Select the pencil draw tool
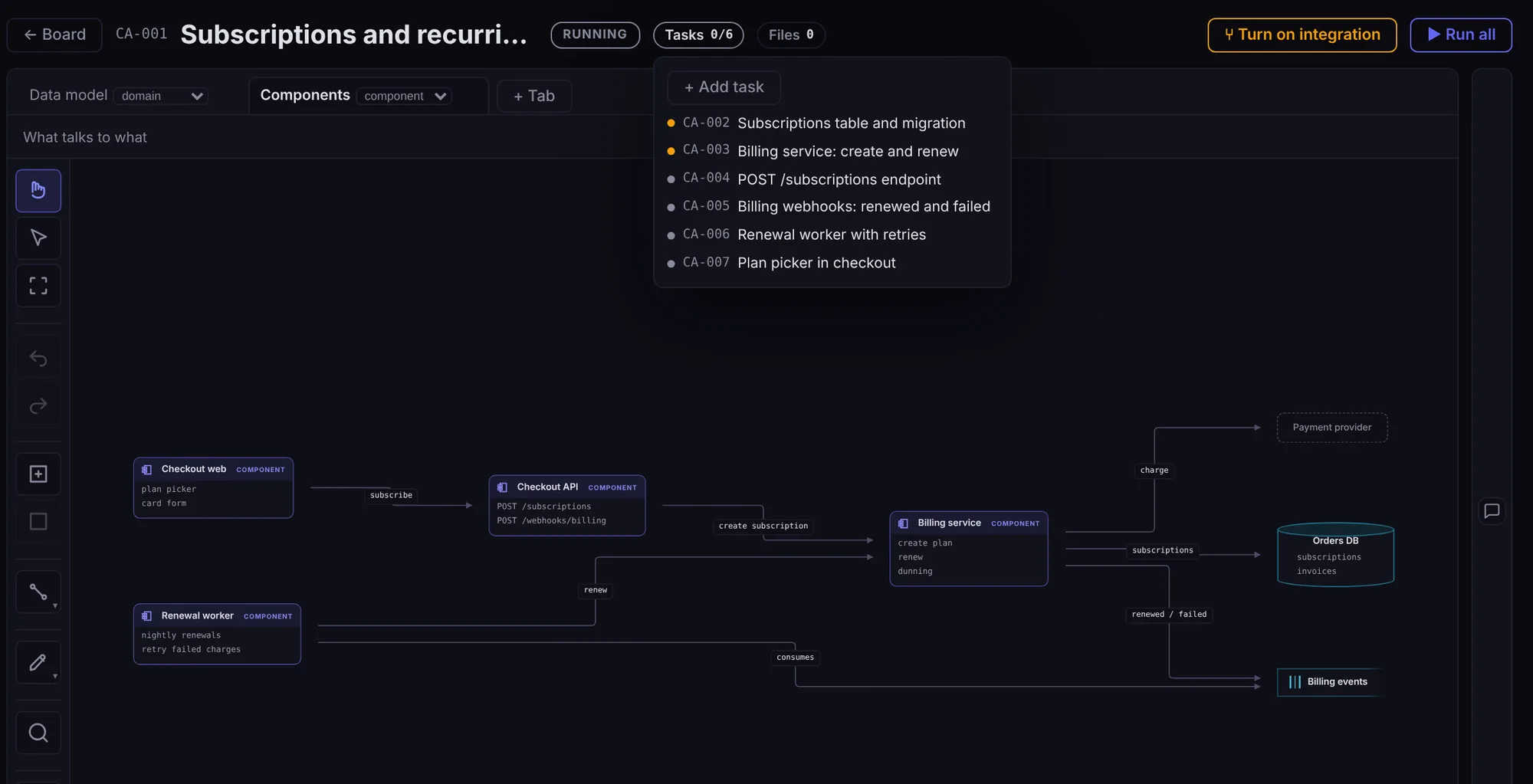Image resolution: width=1533 pixels, height=784 pixels. 38,662
